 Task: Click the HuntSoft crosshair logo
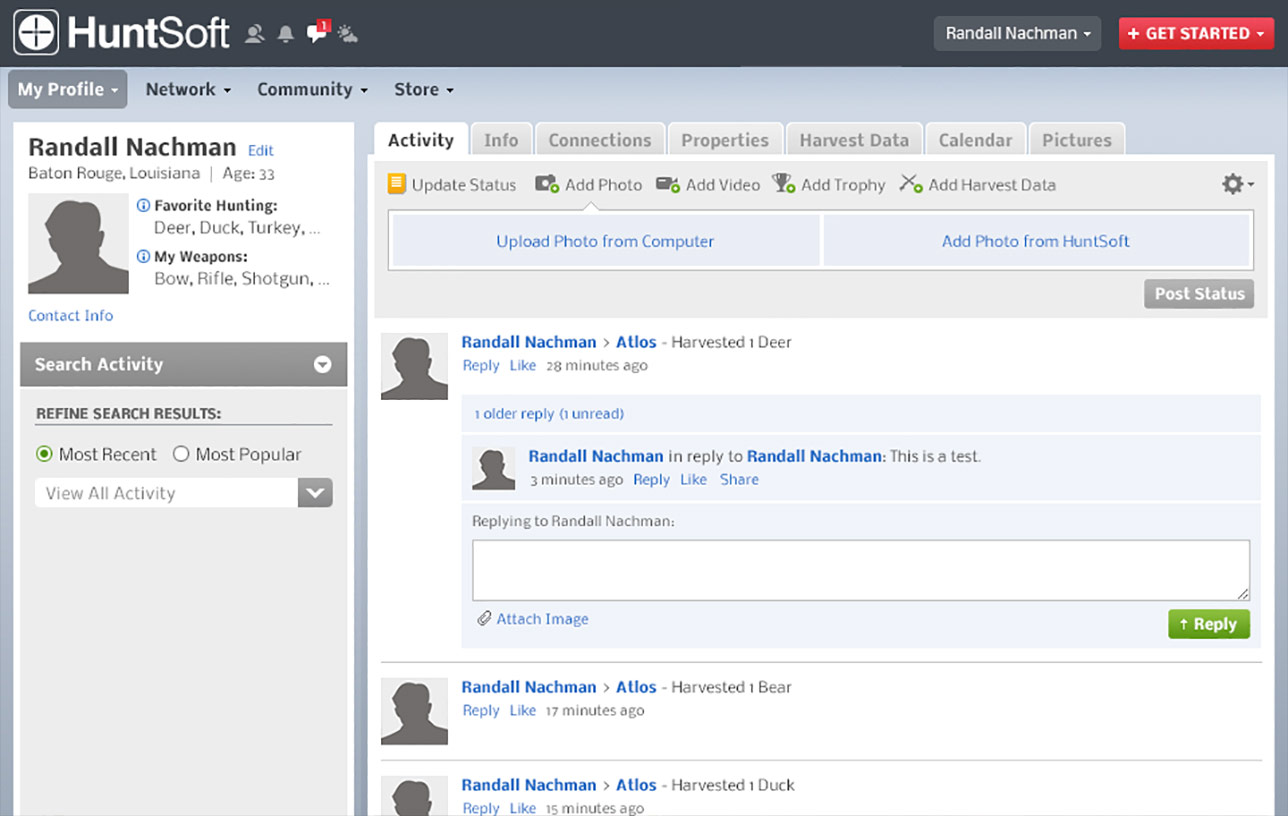pyautogui.click(x=36, y=32)
